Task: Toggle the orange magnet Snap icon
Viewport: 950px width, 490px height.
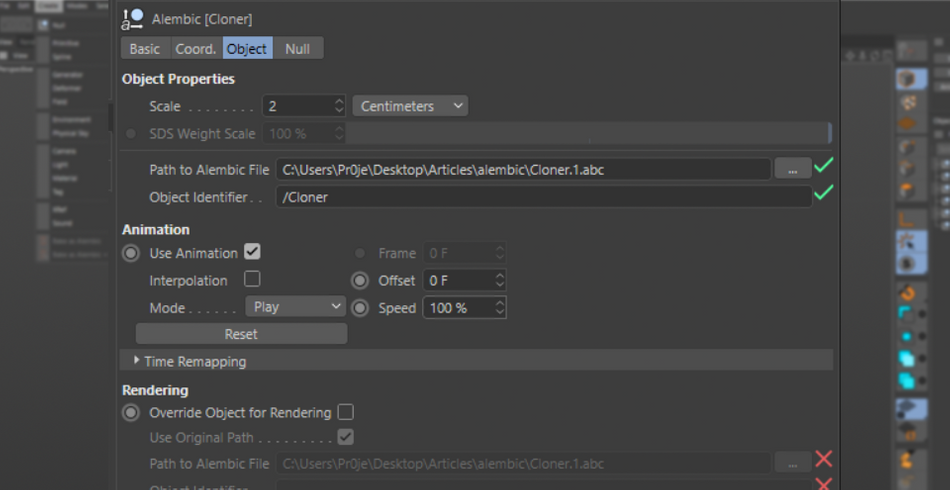Action: point(907,293)
